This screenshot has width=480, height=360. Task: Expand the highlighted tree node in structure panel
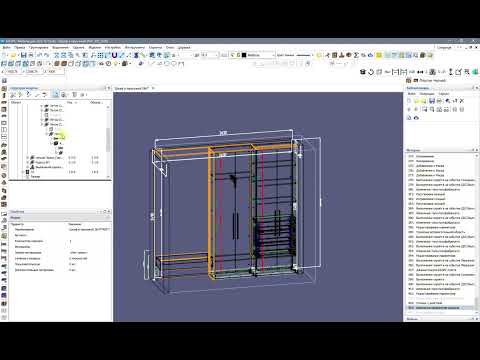46,134
